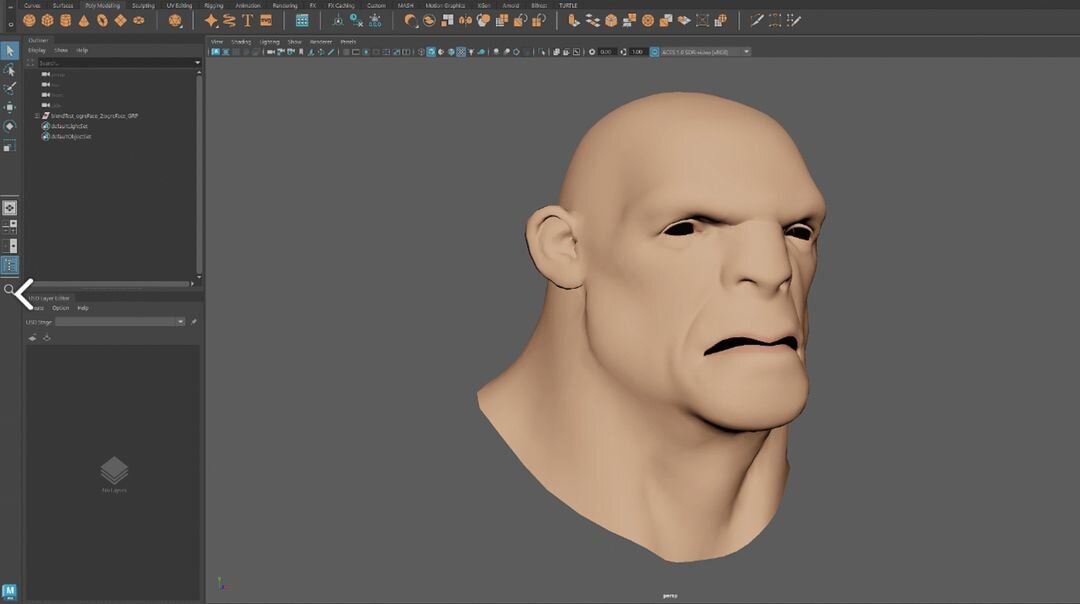Open the Shading menu of the viewport panel
Image resolution: width=1080 pixels, height=604 pixels.
coord(240,42)
